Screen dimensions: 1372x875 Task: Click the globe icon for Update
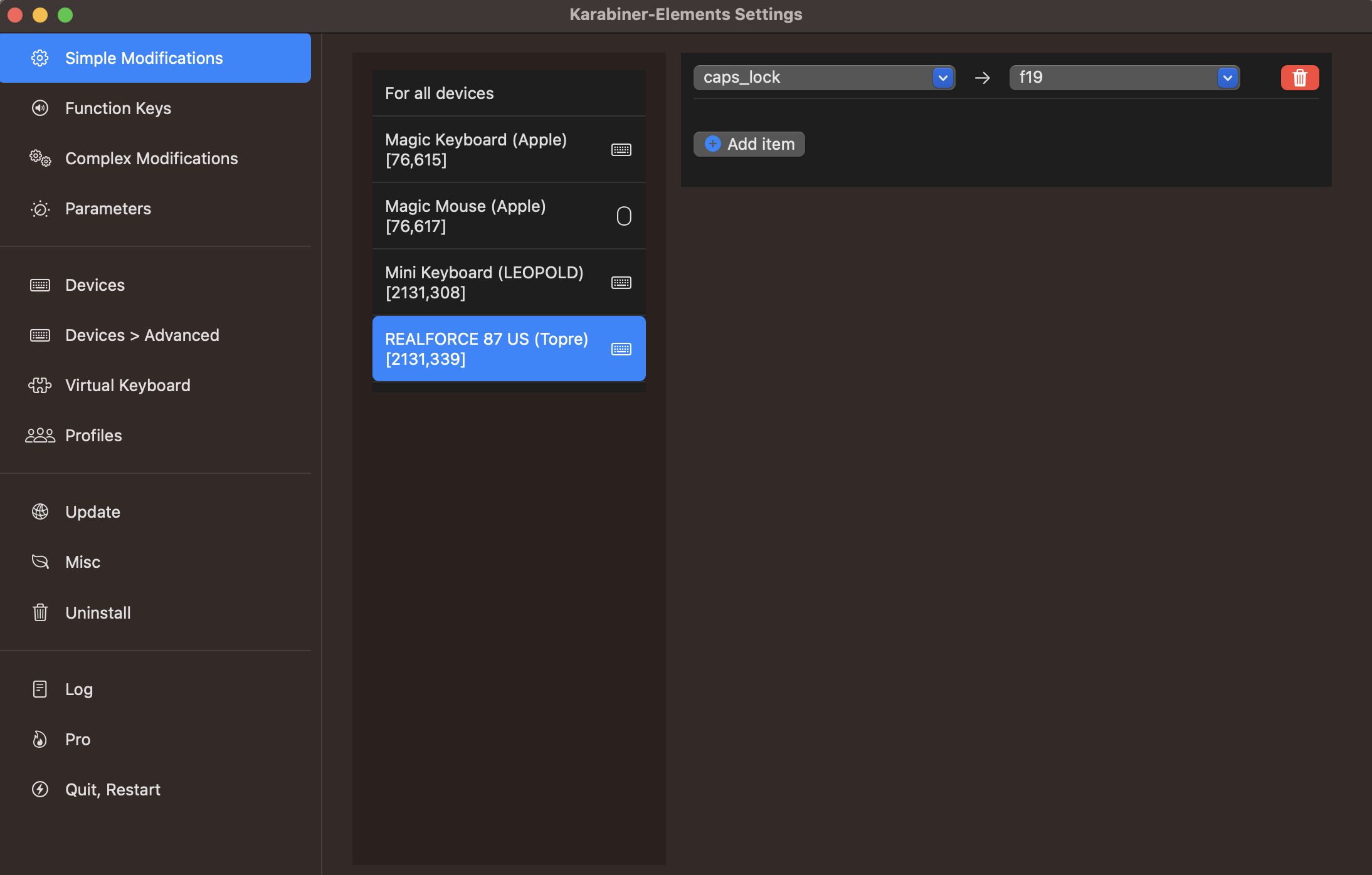coord(40,512)
